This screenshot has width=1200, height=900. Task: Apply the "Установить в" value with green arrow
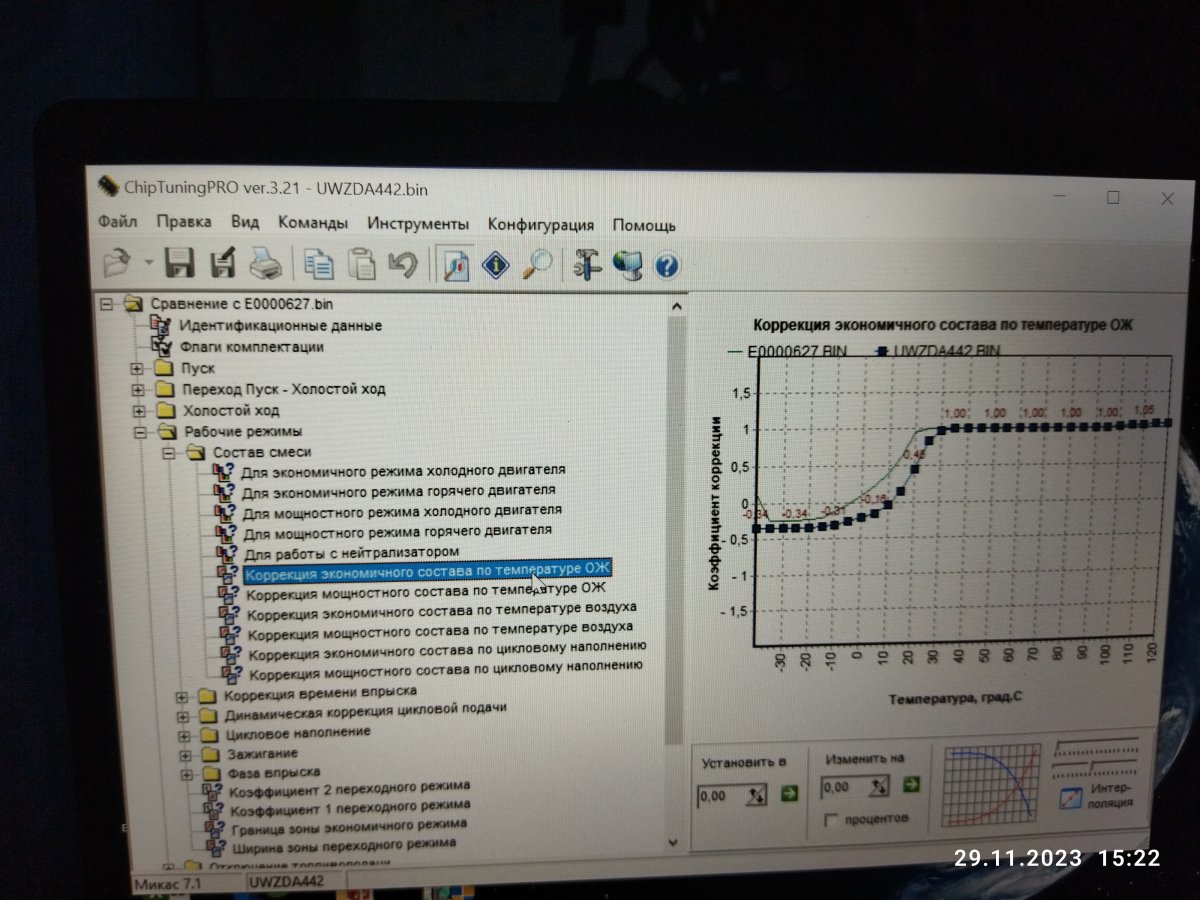coord(790,794)
